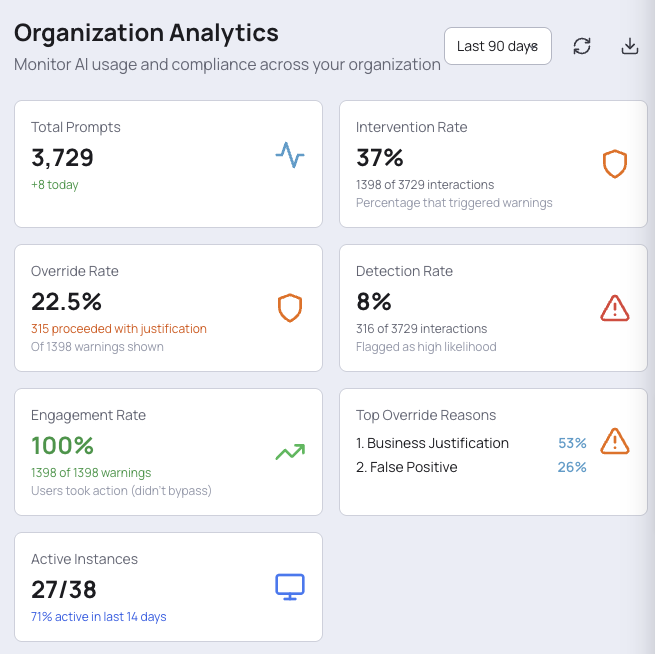Click the monitor icon in Active Instances
This screenshot has height=654, width=655.
290,587
